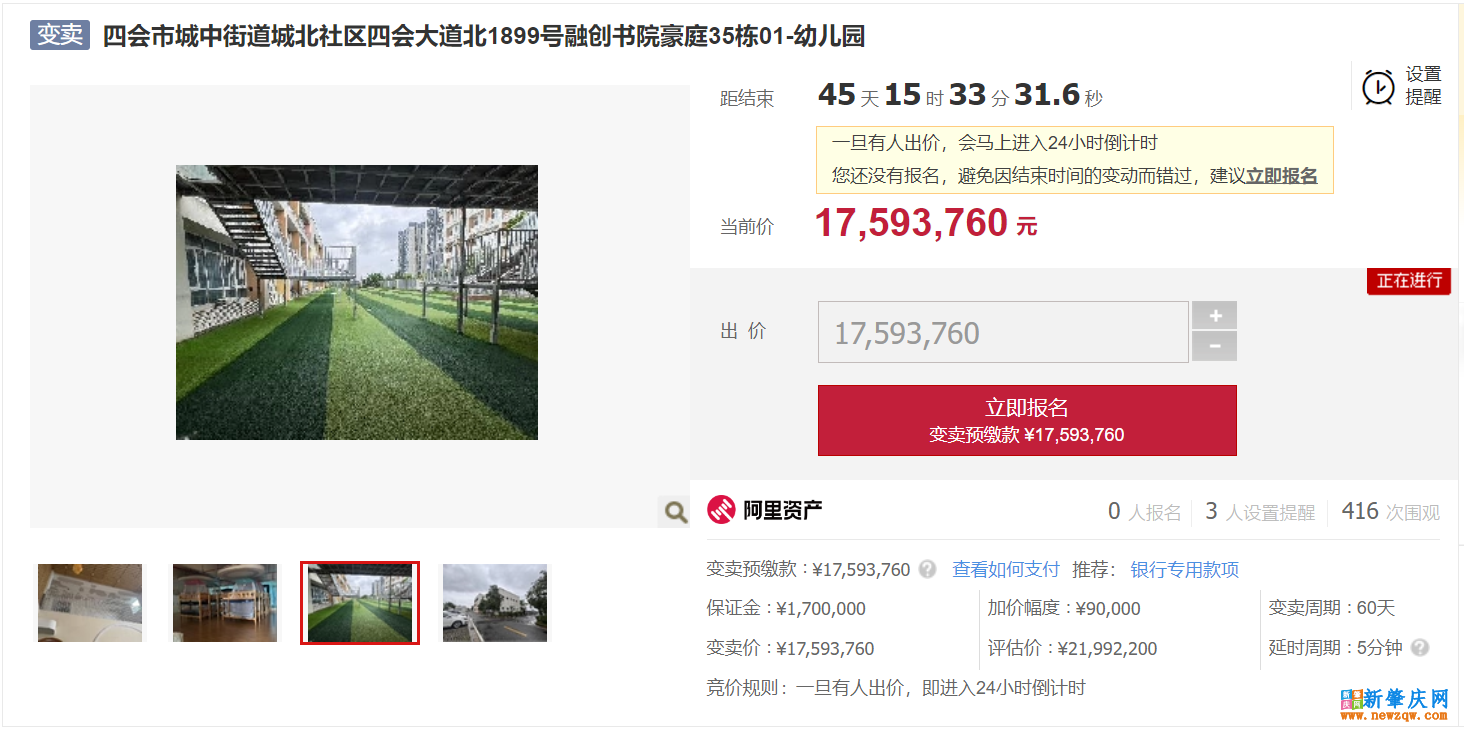
Task: Click the 阿里资产 logo icon
Action: click(x=721, y=510)
